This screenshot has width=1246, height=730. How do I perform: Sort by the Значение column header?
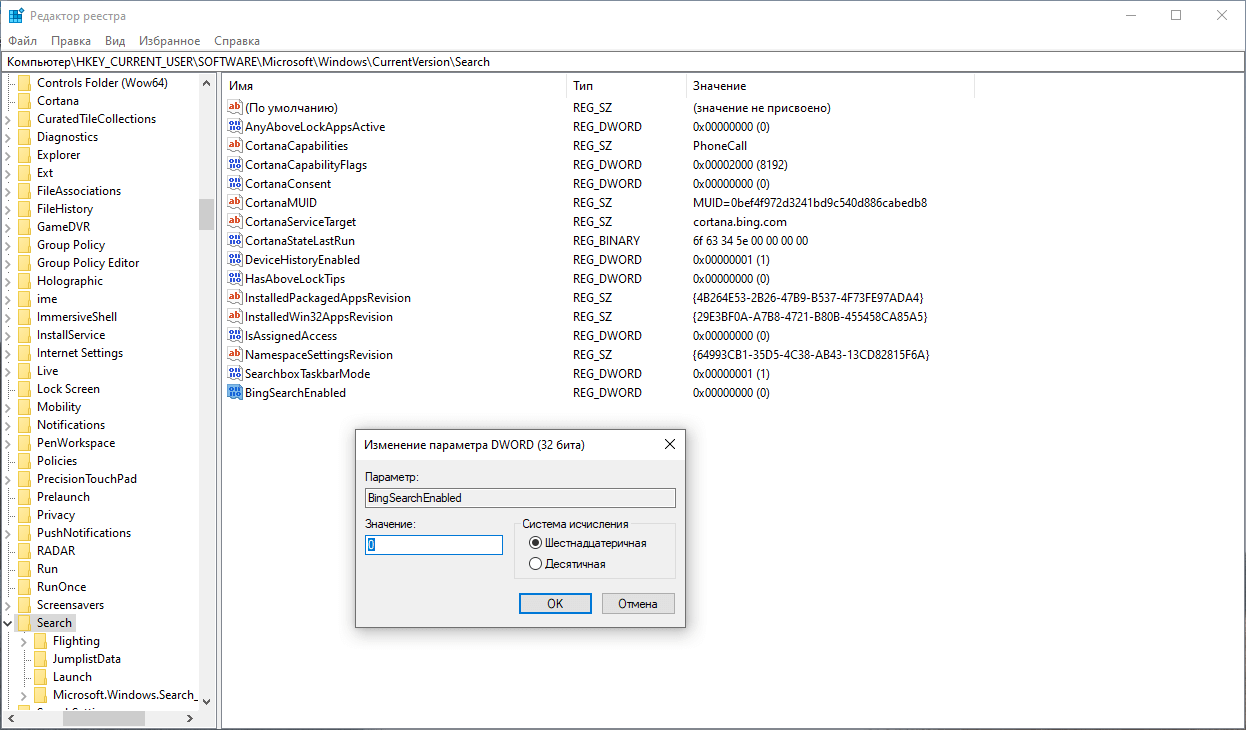coord(830,86)
